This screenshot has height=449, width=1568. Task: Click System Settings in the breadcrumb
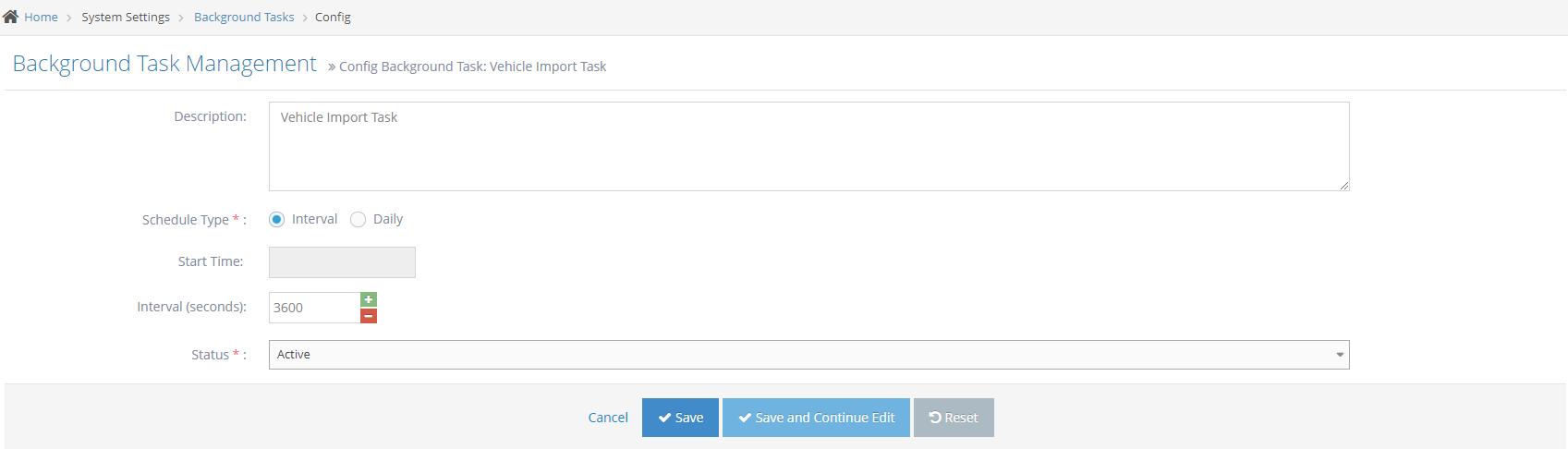tap(126, 18)
